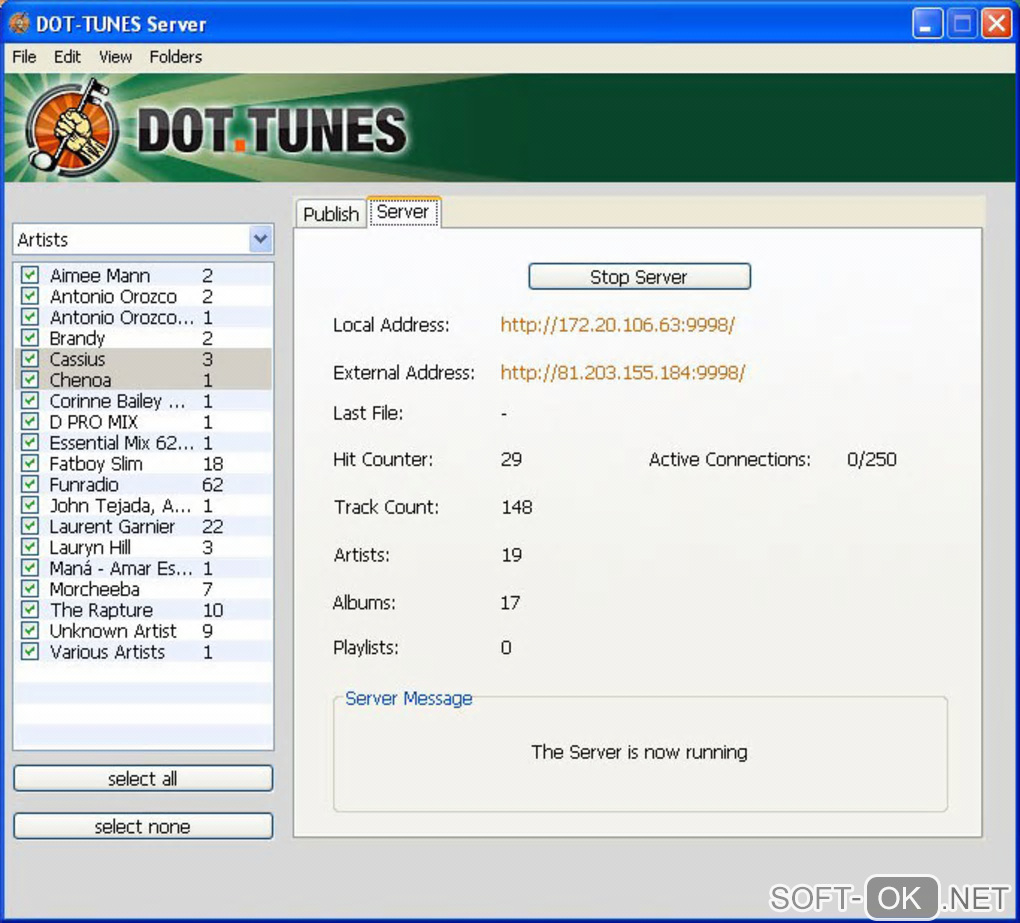Minimize the DOT-TUNES Server window
This screenshot has height=923, width=1020.
[x=927, y=24]
